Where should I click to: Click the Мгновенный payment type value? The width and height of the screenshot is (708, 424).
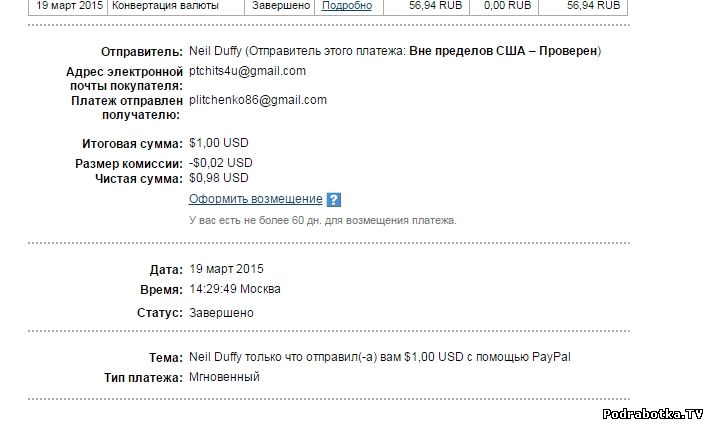point(224,377)
